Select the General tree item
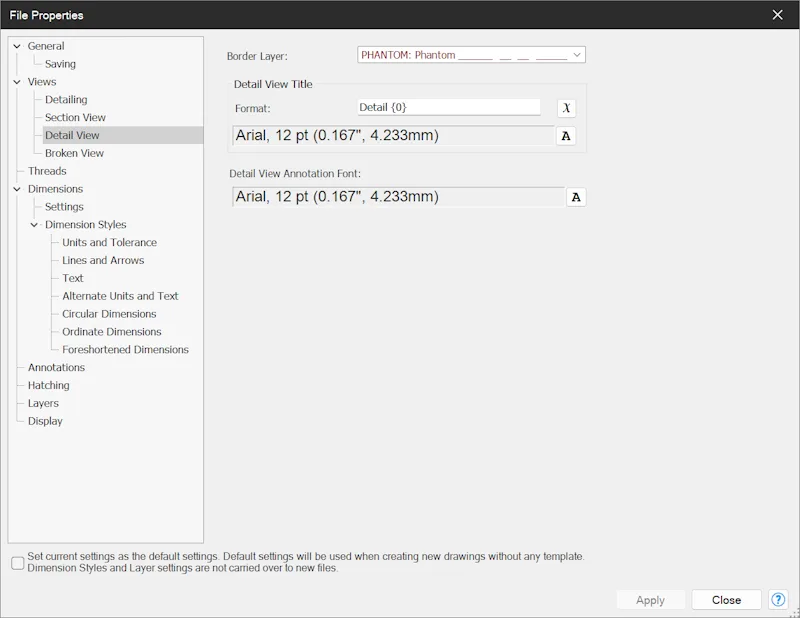This screenshot has width=800, height=618. click(x=46, y=46)
